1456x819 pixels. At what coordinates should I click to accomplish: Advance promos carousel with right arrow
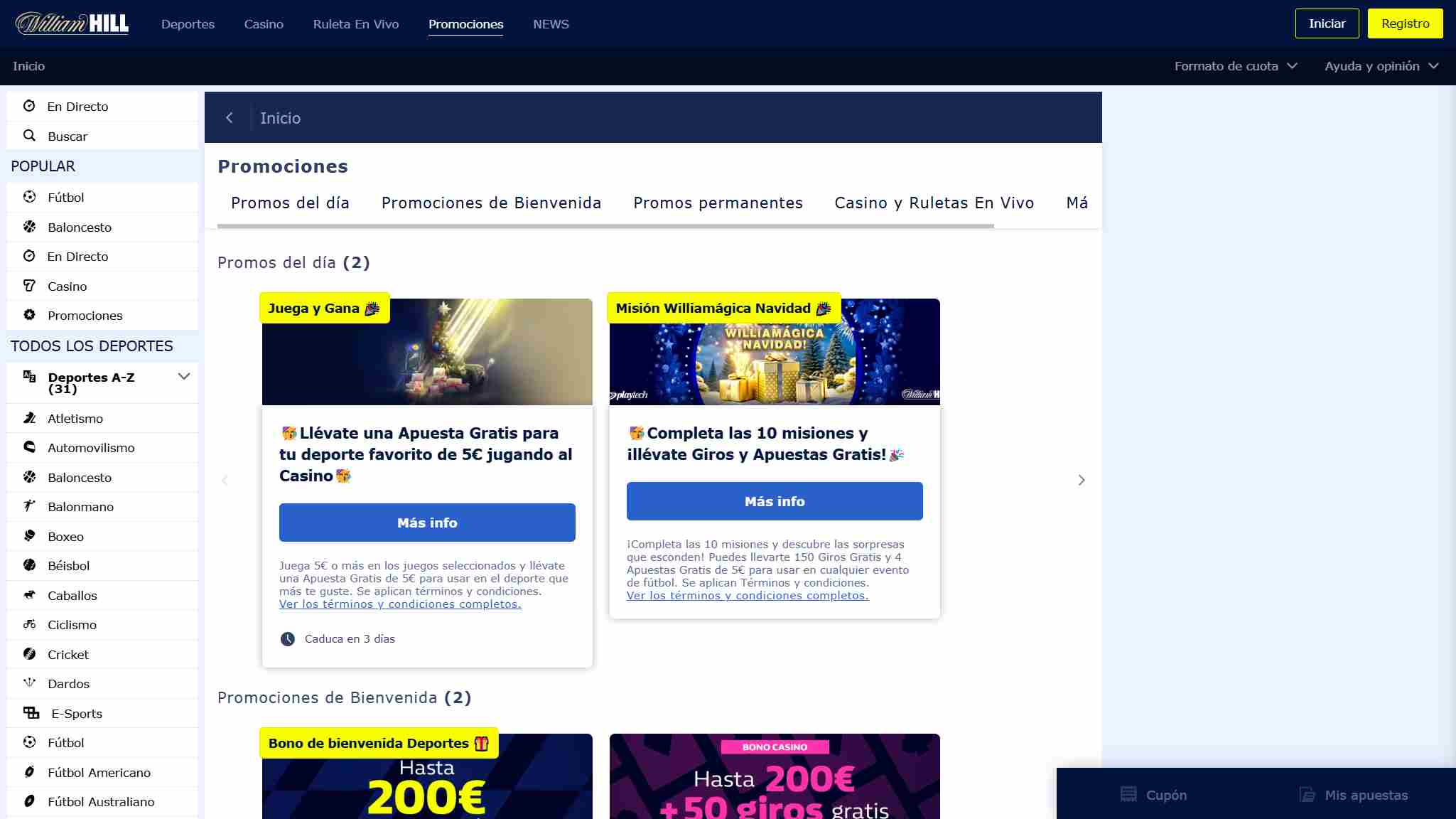(x=1082, y=480)
